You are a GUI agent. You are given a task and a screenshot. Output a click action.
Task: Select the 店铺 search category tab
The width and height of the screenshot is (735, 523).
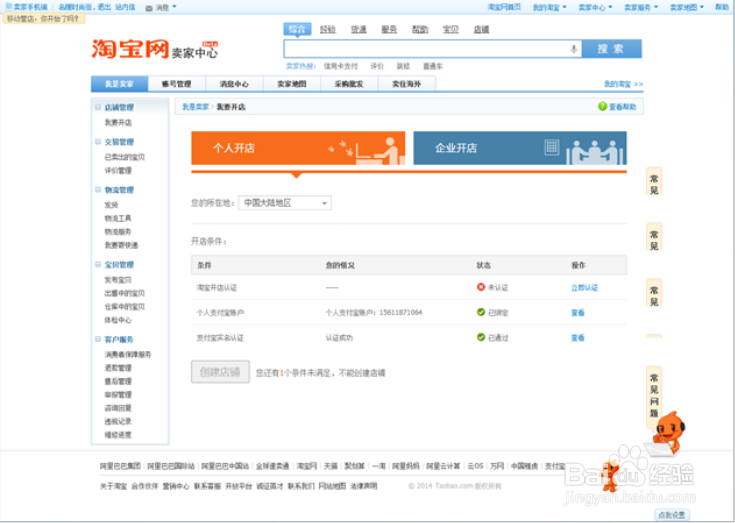click(481, 29)
